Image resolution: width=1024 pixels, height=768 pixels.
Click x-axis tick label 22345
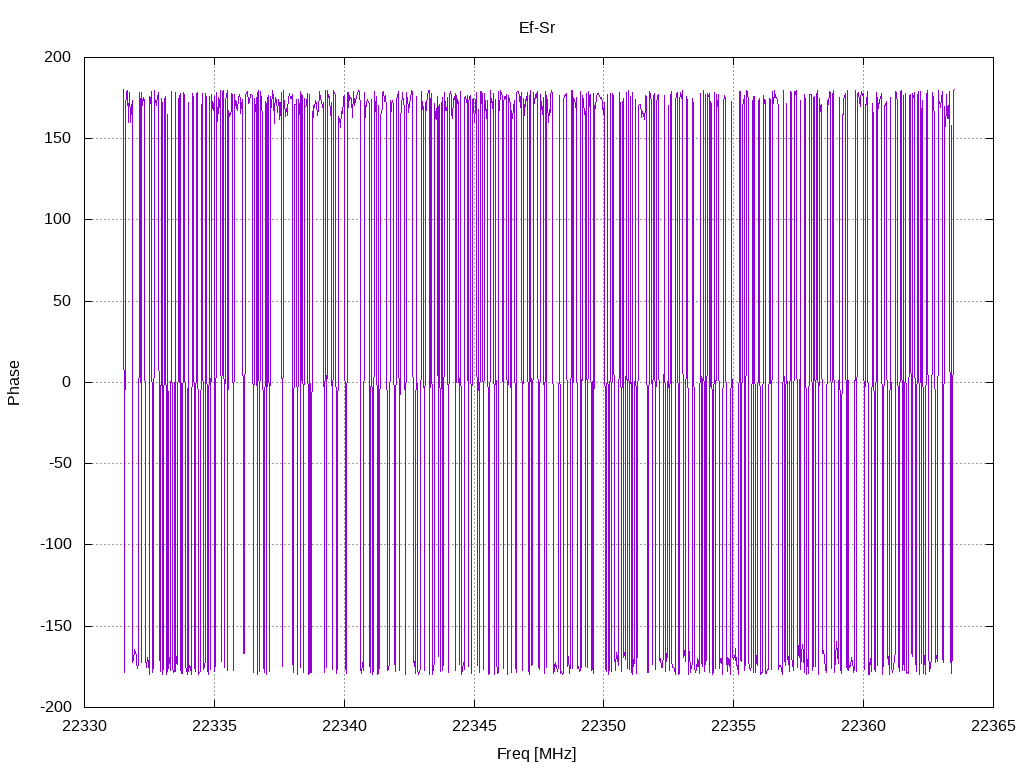(474, 726)
